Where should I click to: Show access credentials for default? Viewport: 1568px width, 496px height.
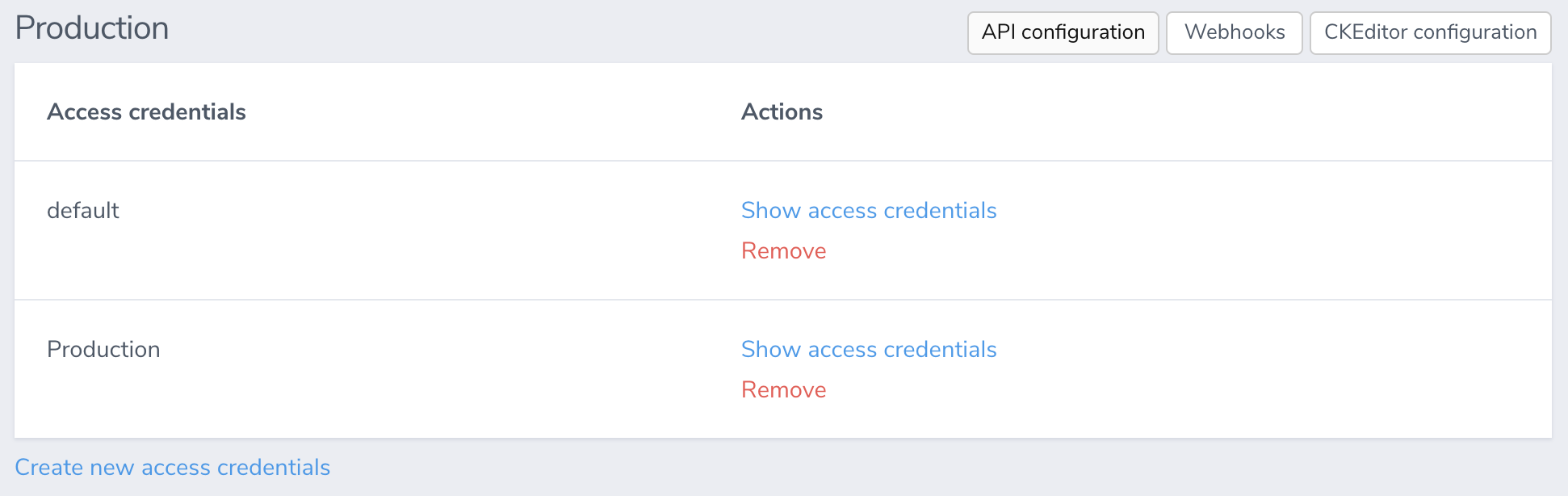point(869,211)
